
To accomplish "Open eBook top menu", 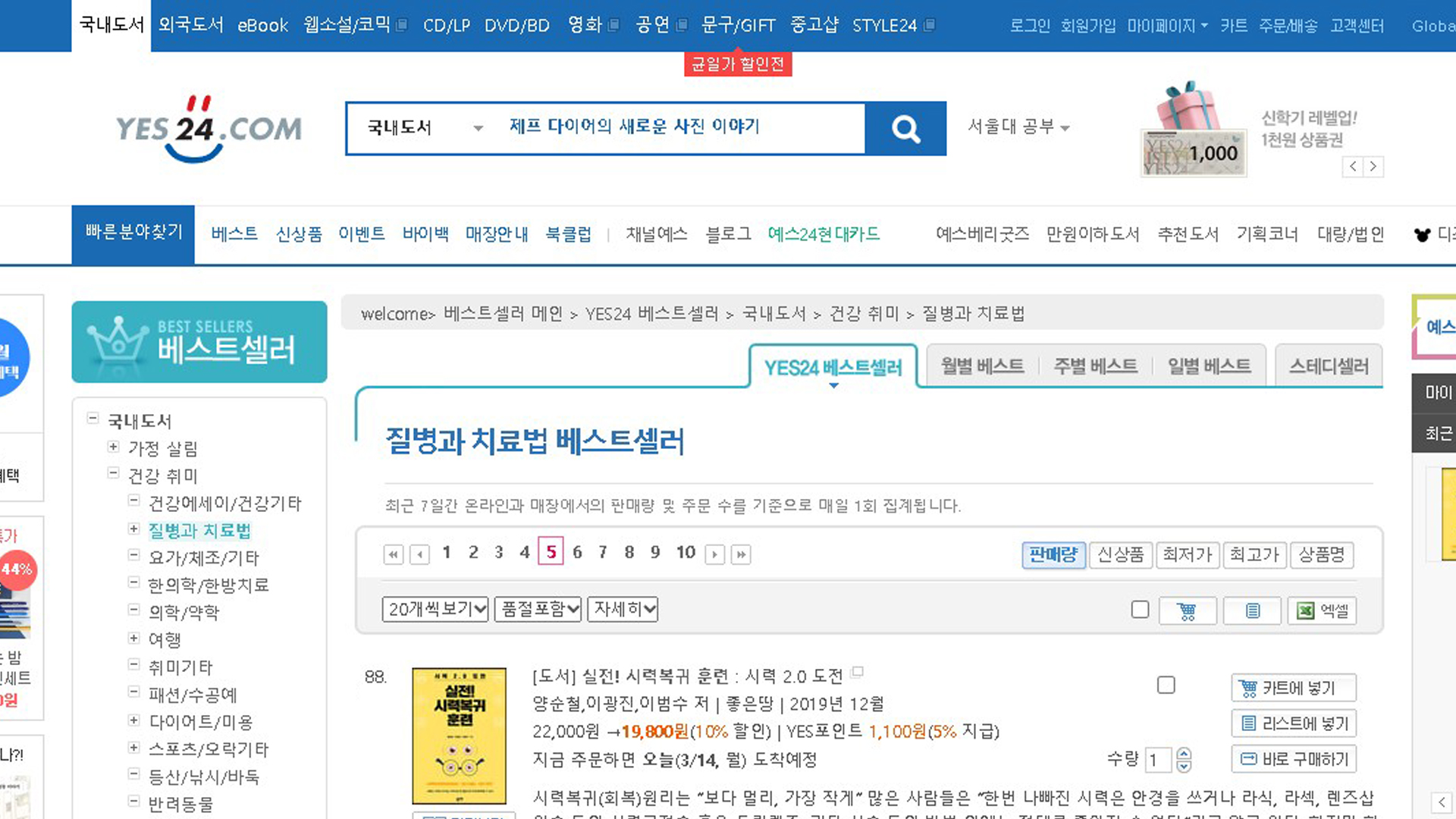I will (x=262, y=26).
